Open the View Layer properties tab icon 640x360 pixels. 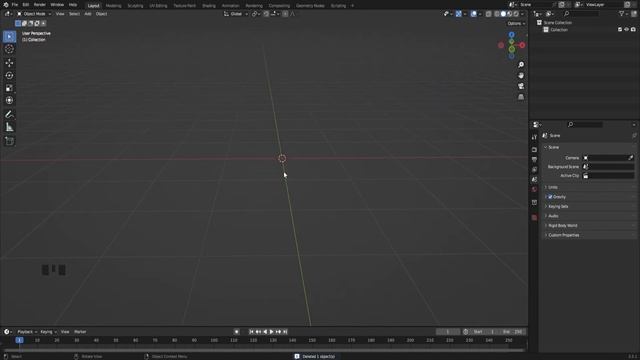click(534, 169)
